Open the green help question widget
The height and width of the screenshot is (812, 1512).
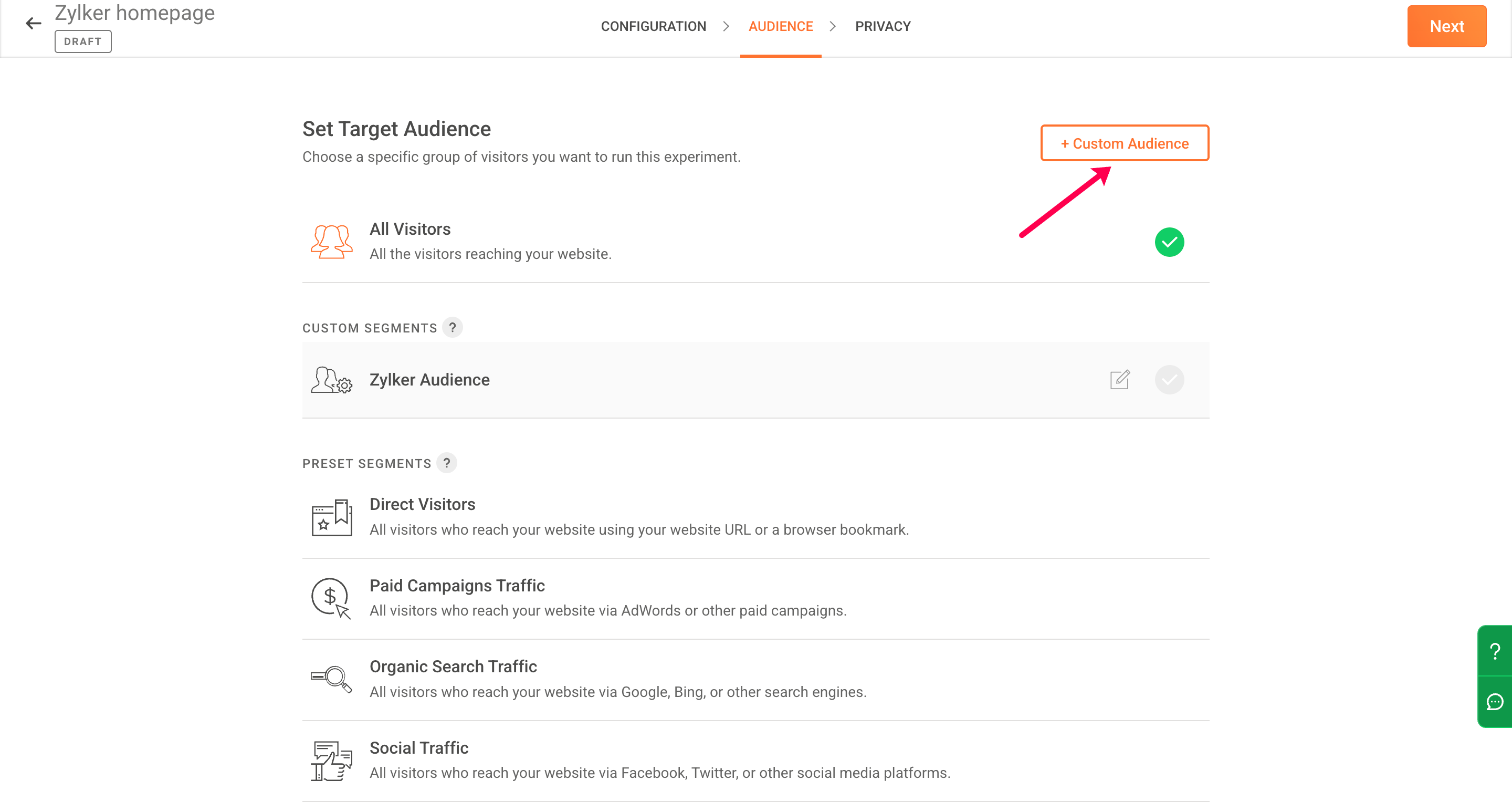coord(1495,651)
